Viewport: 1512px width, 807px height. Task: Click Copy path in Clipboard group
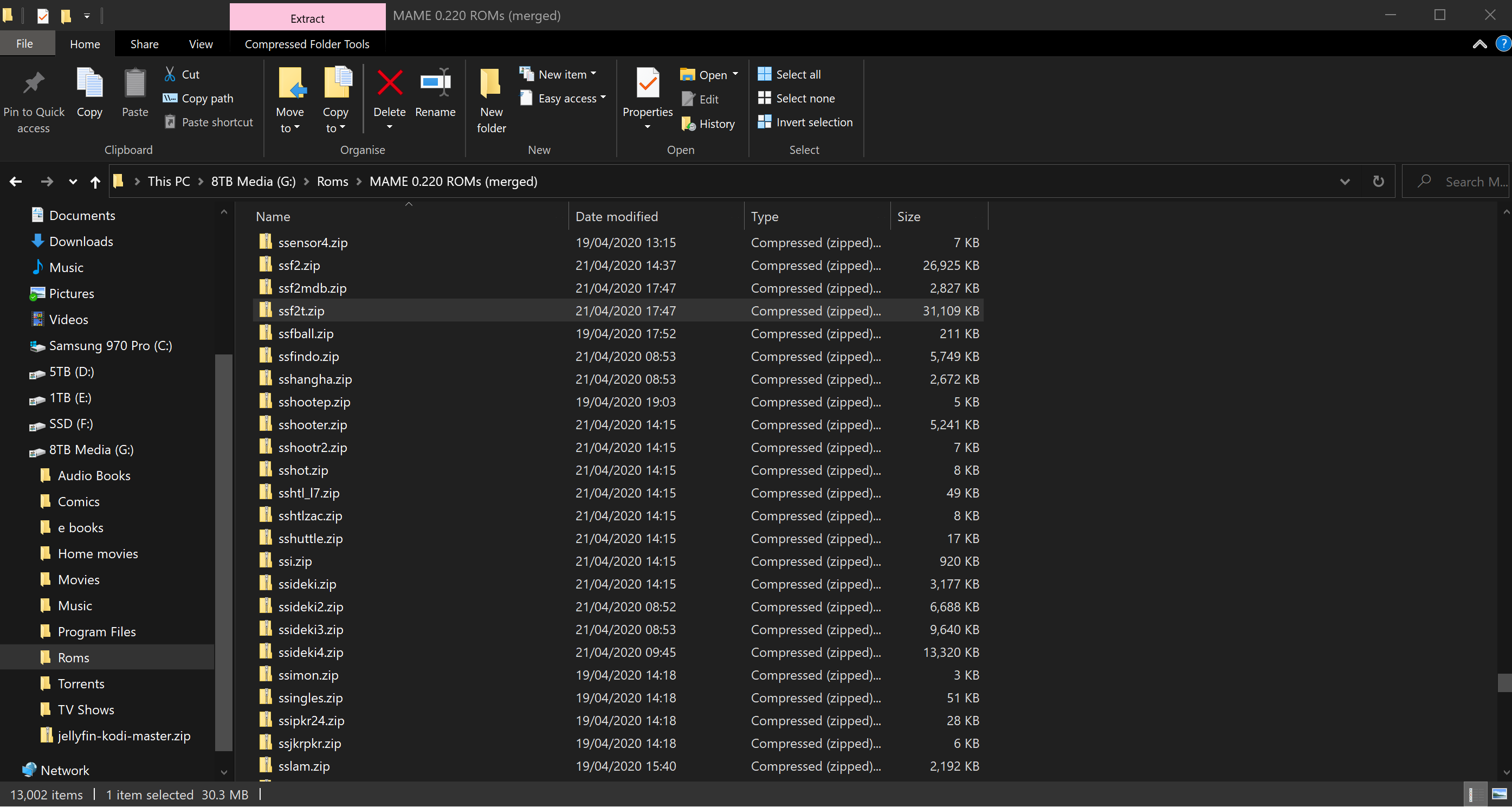[x=198, y=98]
